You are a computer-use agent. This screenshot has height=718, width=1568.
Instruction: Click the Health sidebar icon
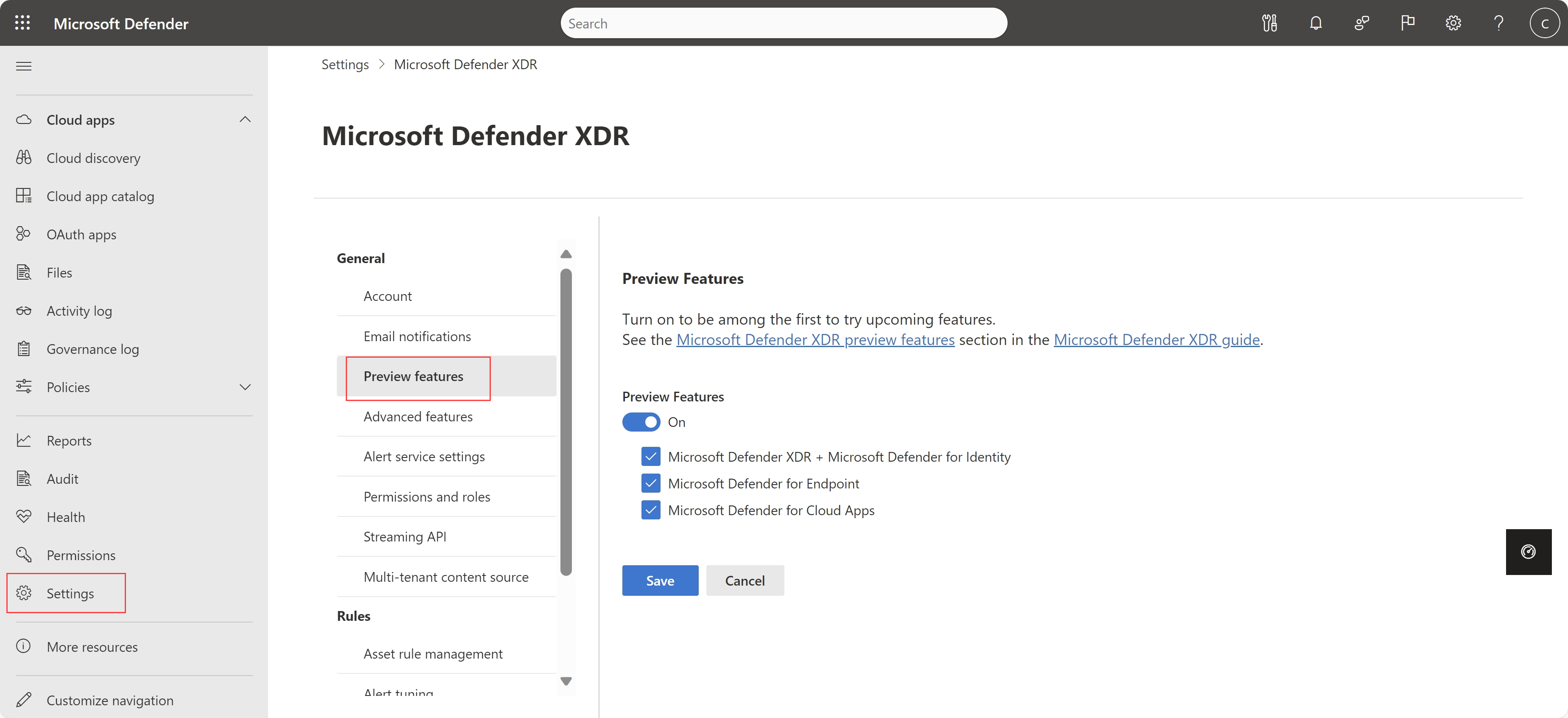point(27,517)
